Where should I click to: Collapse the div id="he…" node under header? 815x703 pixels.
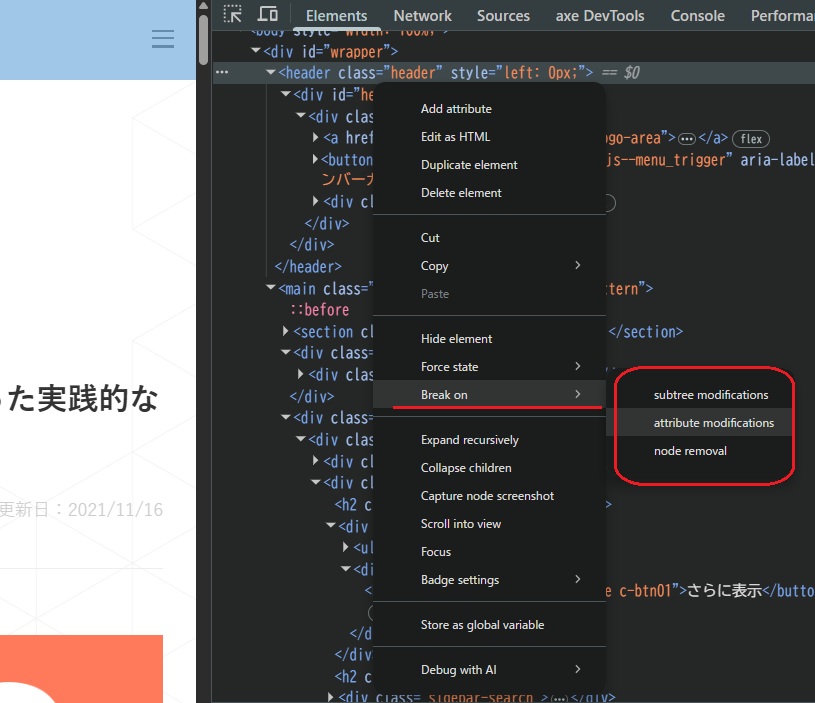click(x=285, y=94)
